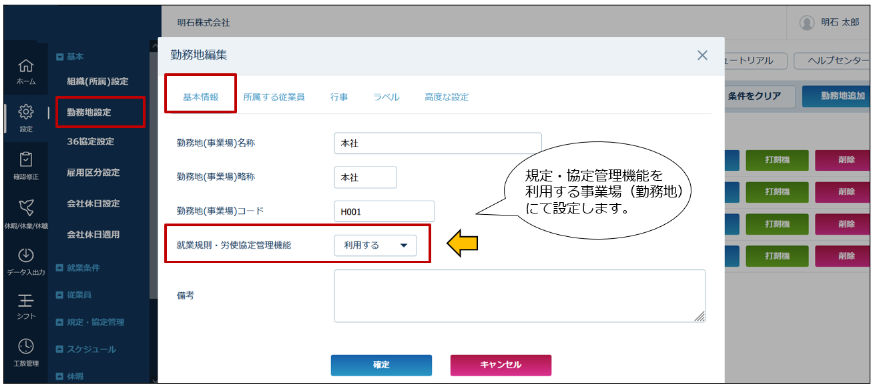Close the 勤務地編集 dialog with X
The height and width of the screenshot is (389, 878).
[702, 55]
